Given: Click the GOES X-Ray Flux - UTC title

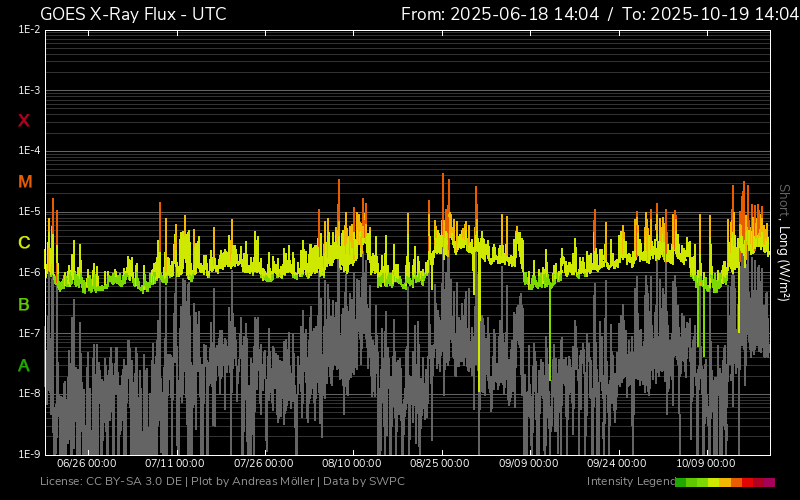Looking at the screenshot, I should pos(133,14).
